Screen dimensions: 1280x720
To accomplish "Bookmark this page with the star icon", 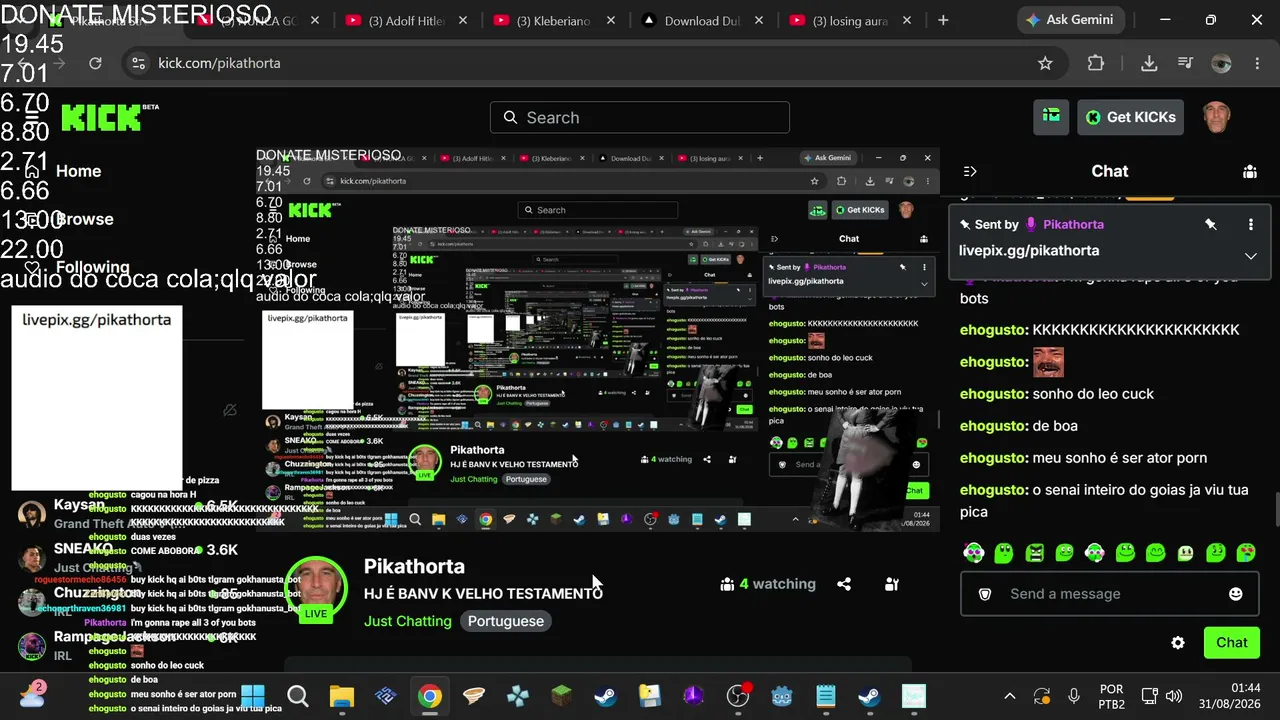I will click(1045, 63).
